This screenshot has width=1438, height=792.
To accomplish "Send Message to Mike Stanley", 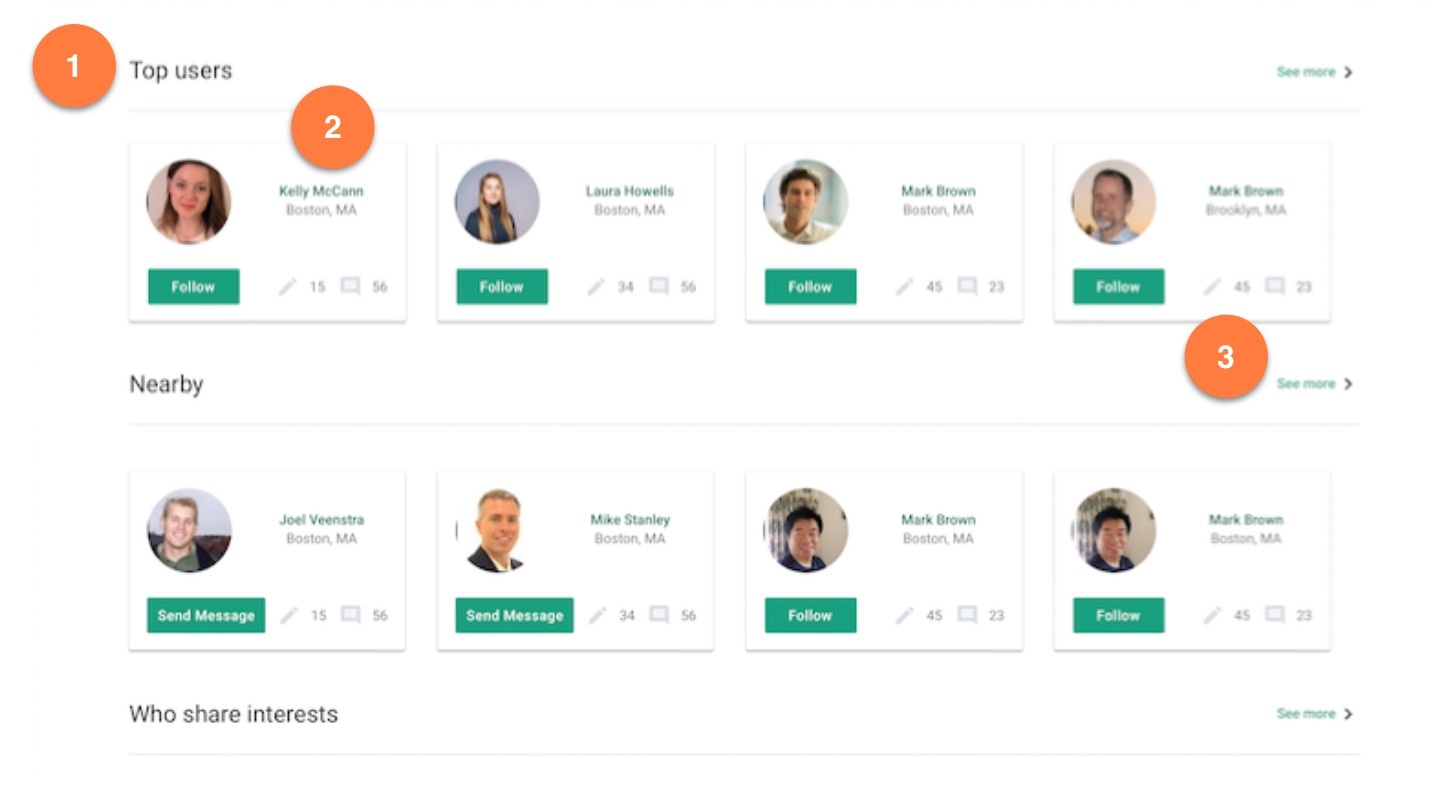I will click(514, 615).
